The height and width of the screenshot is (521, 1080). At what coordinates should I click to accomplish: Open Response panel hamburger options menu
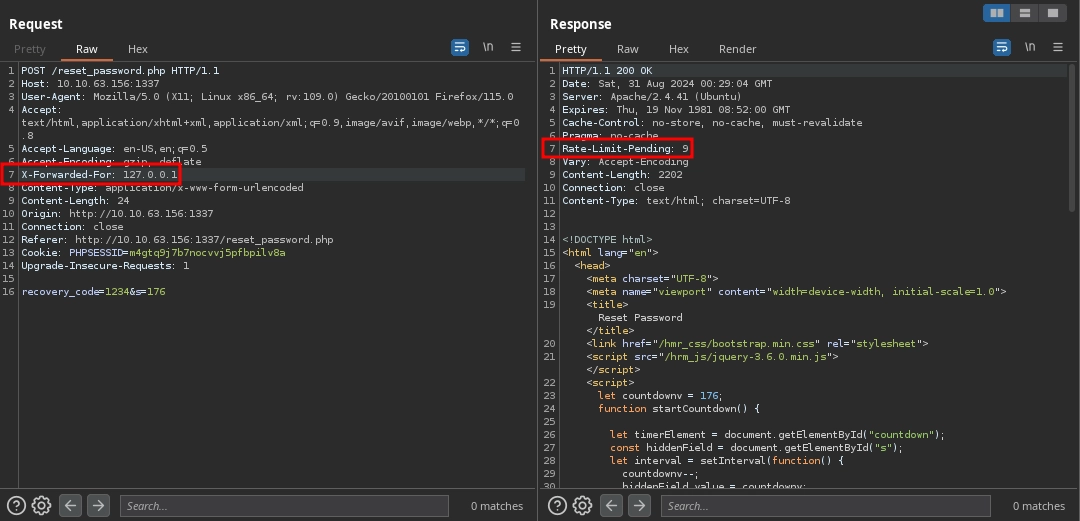tap(1057, 47)
